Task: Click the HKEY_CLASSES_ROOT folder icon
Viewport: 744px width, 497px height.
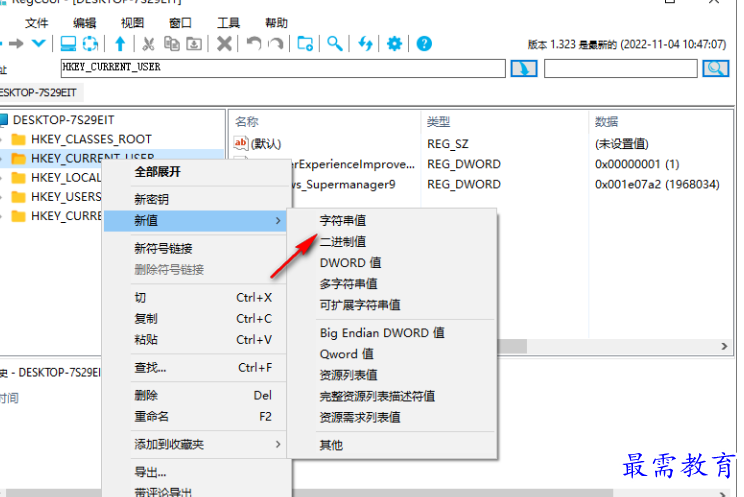Action: pos(19,139)
